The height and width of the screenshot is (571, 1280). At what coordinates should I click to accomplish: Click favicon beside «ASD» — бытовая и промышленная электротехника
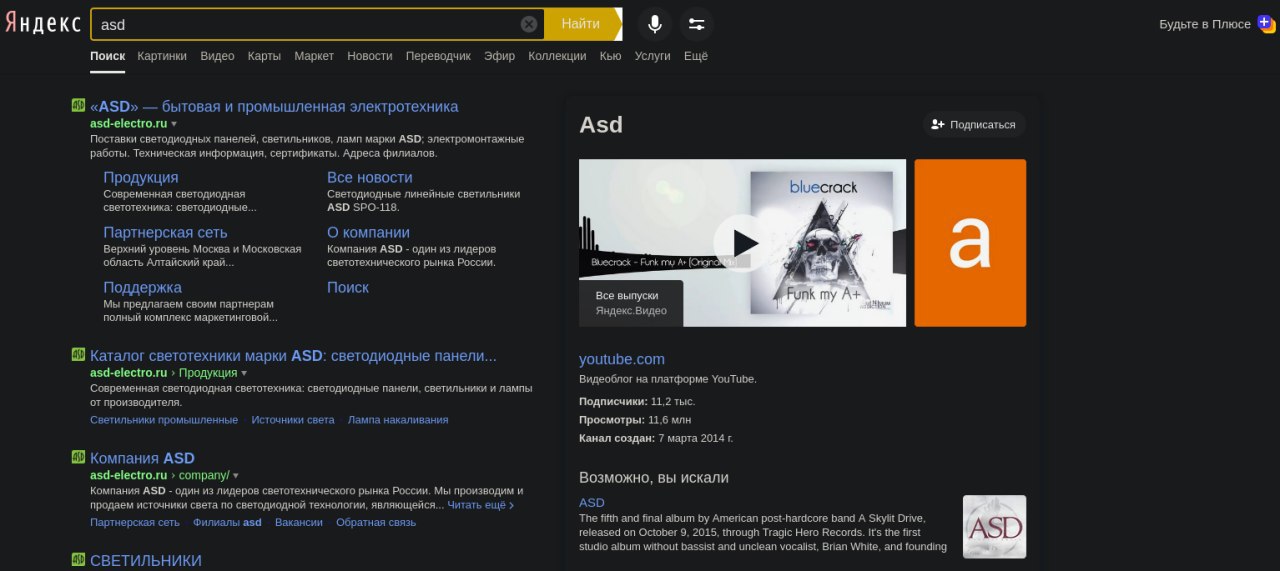[78, 105]
